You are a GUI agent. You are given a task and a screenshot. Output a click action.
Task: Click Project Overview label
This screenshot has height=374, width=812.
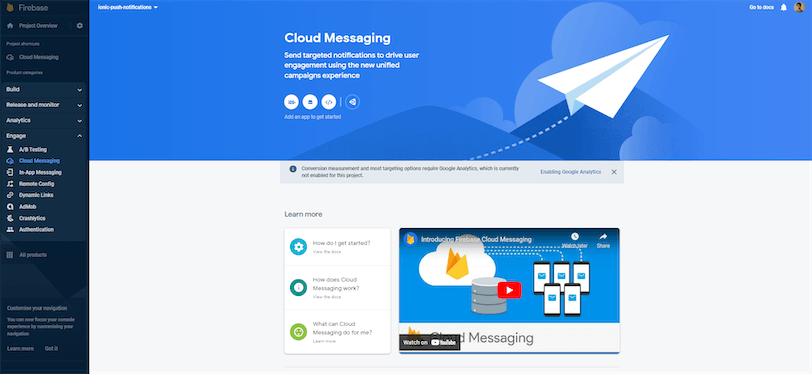coord(38,25)
